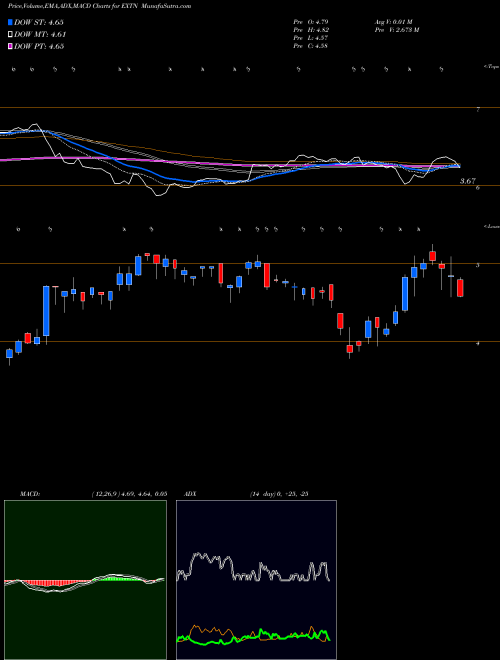The height and width of the screenshot is (660, 500).
Task: Click the 3.67 price label on EMA chart
Action: pyautogui.click(x=468, y=181)
